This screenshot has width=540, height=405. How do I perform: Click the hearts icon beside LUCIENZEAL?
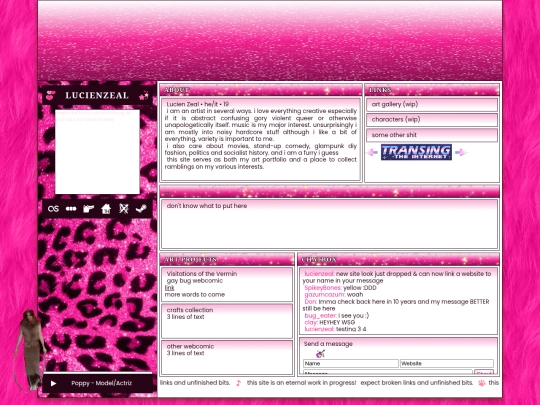[x=51, y=95]
